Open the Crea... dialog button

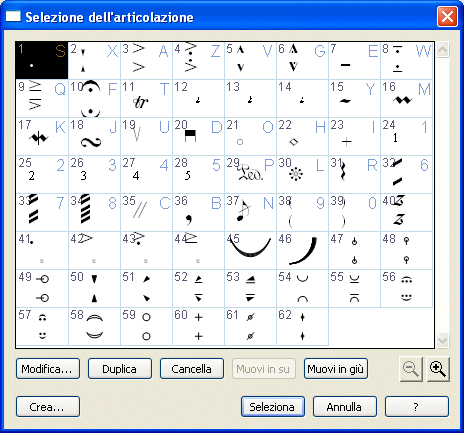48,406
